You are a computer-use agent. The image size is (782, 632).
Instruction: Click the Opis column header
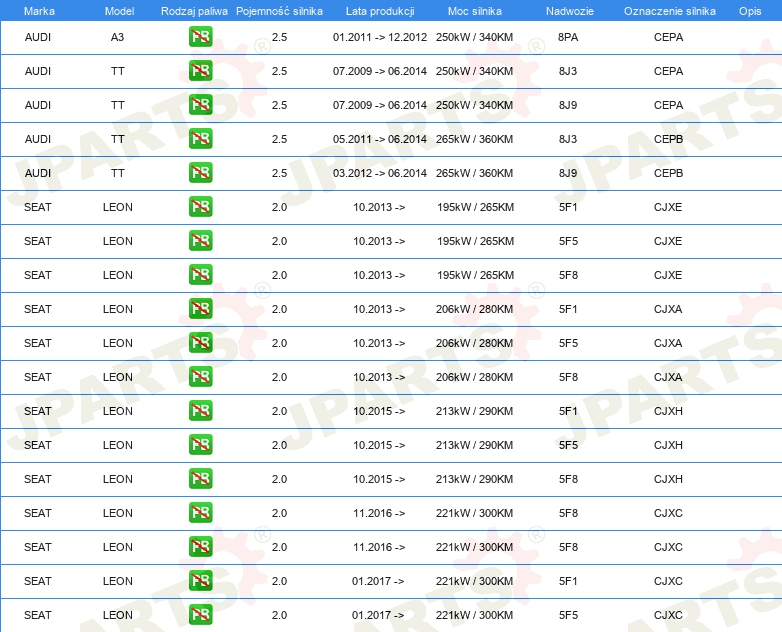[x=750, y=11]
